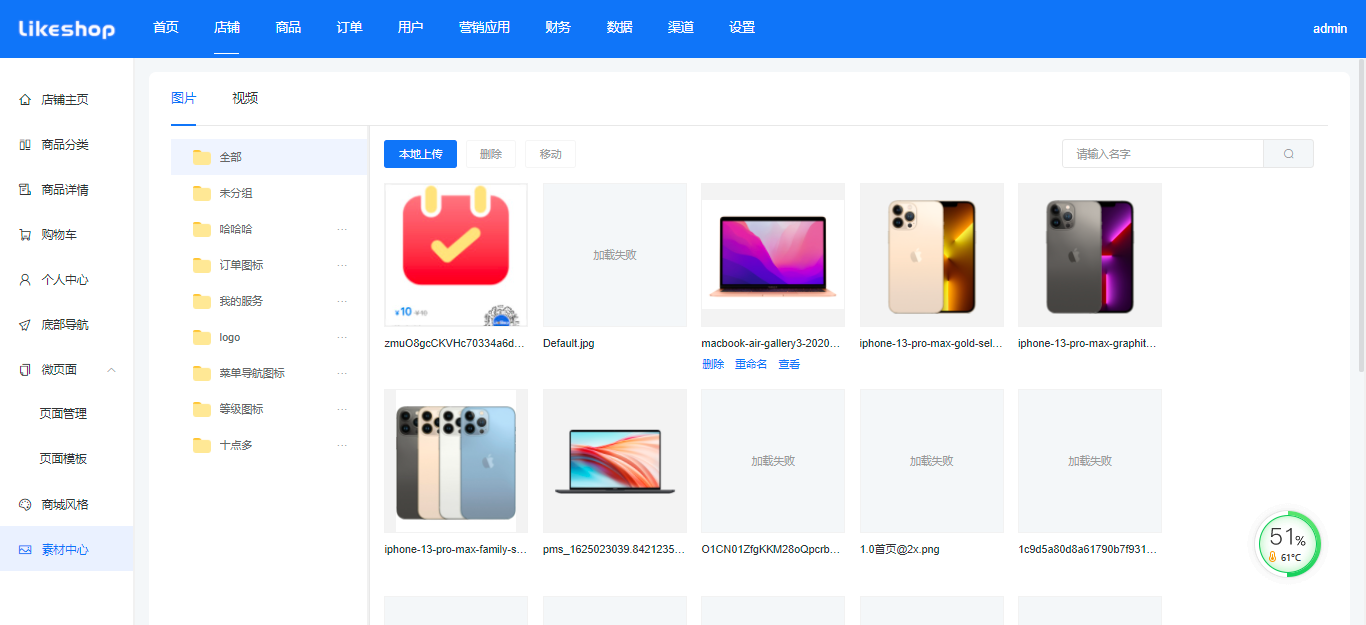The width and height of the screenshot is (1366, 625).
Task: Open 页面模板 in sidebar
Action: 63,459
